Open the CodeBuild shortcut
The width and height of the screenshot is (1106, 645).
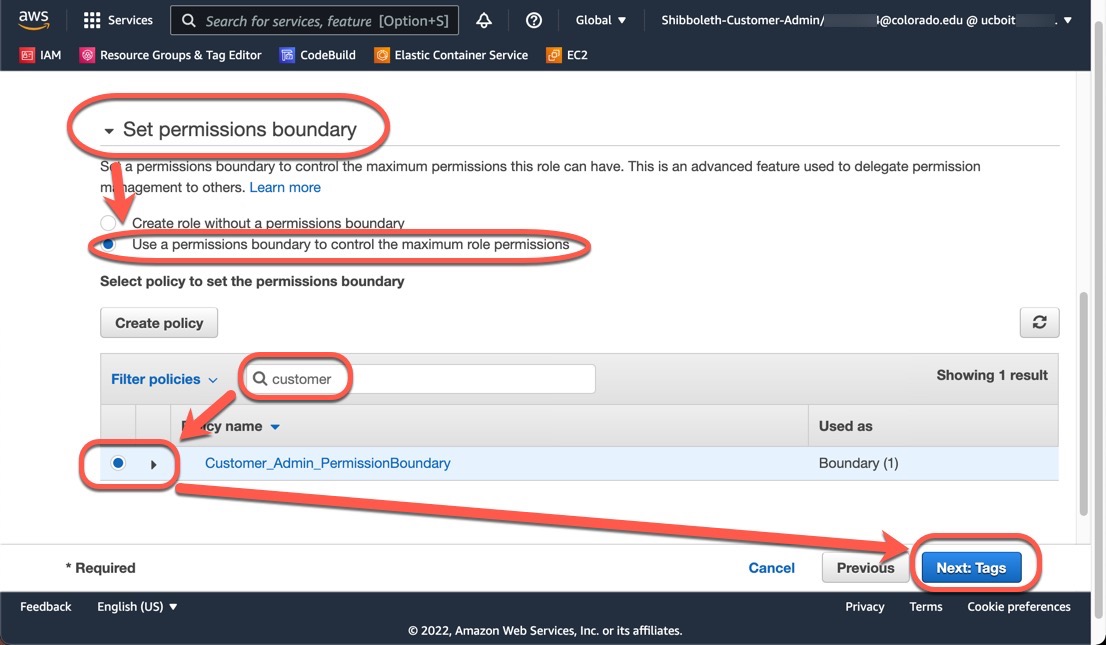coord(317,55)
